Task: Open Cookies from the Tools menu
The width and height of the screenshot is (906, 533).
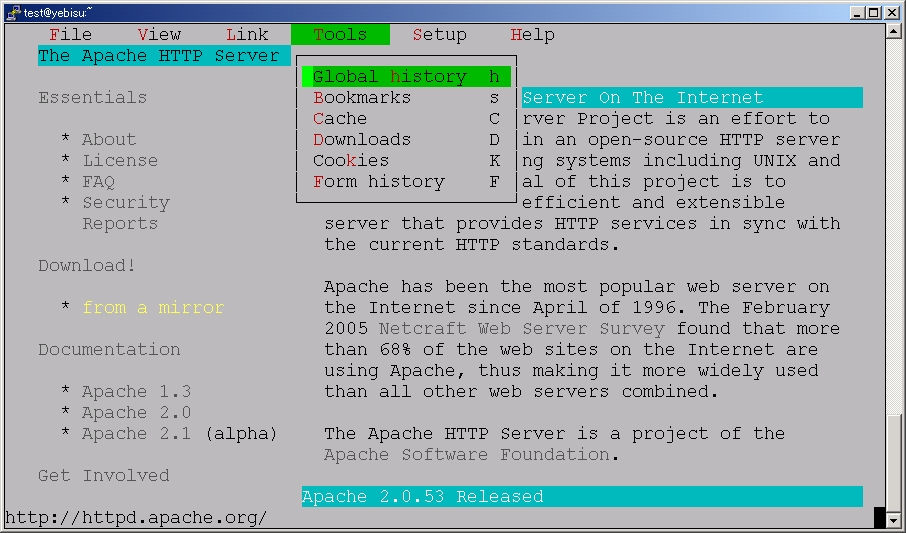Action: tap(406, 160)
